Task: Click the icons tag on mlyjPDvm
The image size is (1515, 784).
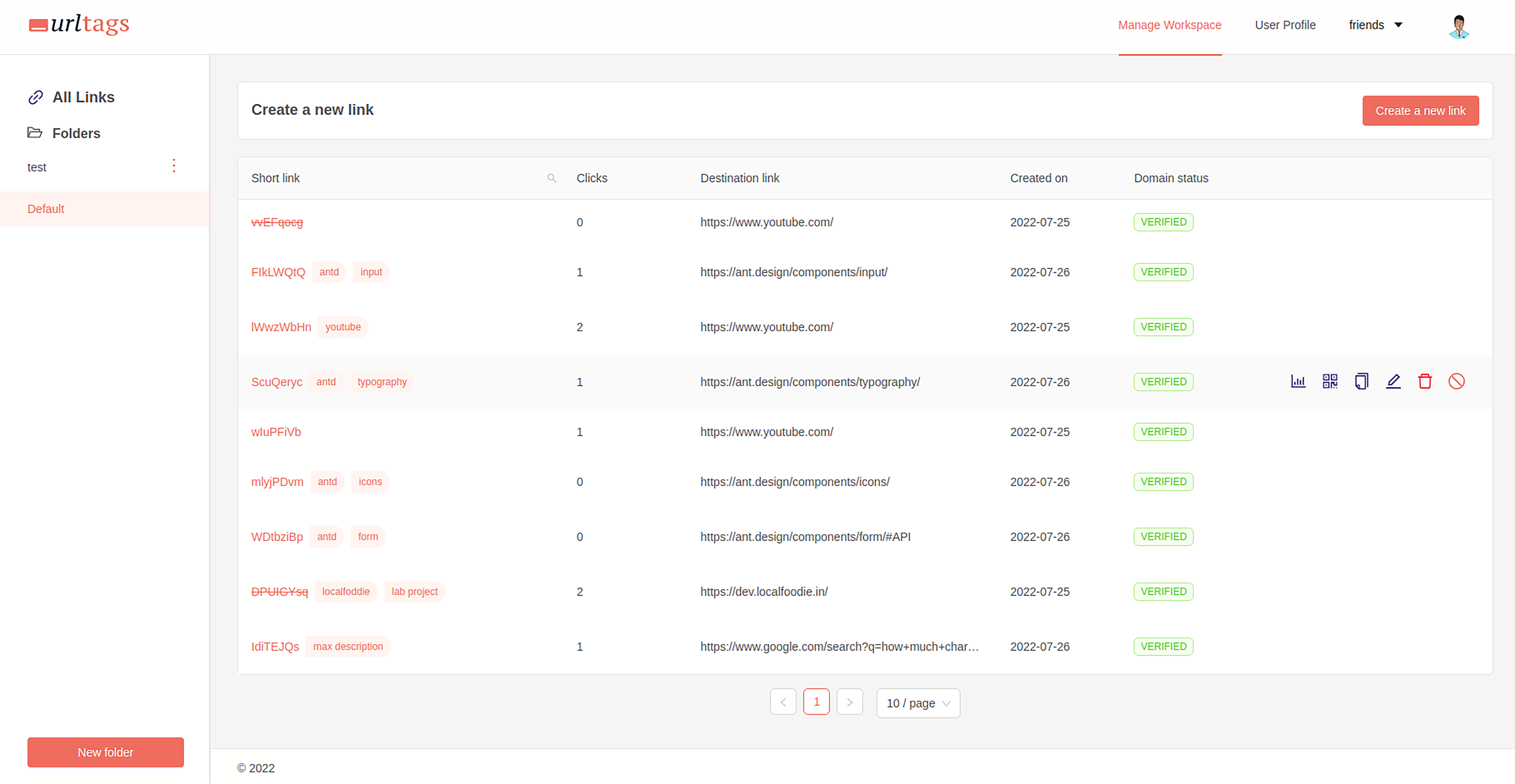Action: click(370, 482)
